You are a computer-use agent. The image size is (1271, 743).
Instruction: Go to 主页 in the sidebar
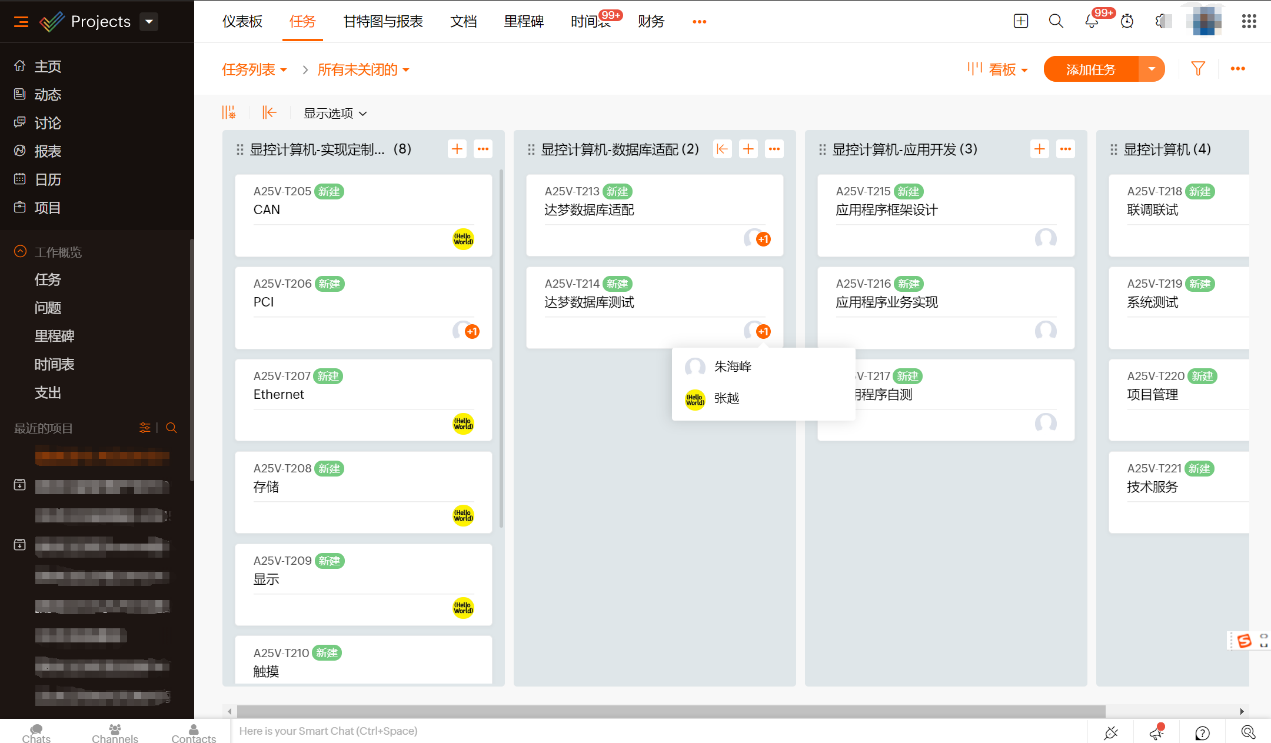(48, 66)
